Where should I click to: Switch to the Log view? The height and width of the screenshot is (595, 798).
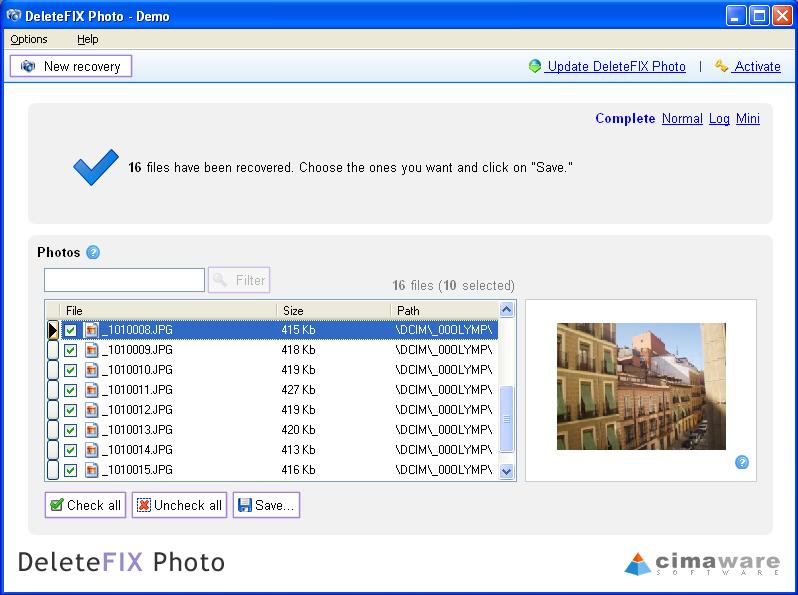719,119
